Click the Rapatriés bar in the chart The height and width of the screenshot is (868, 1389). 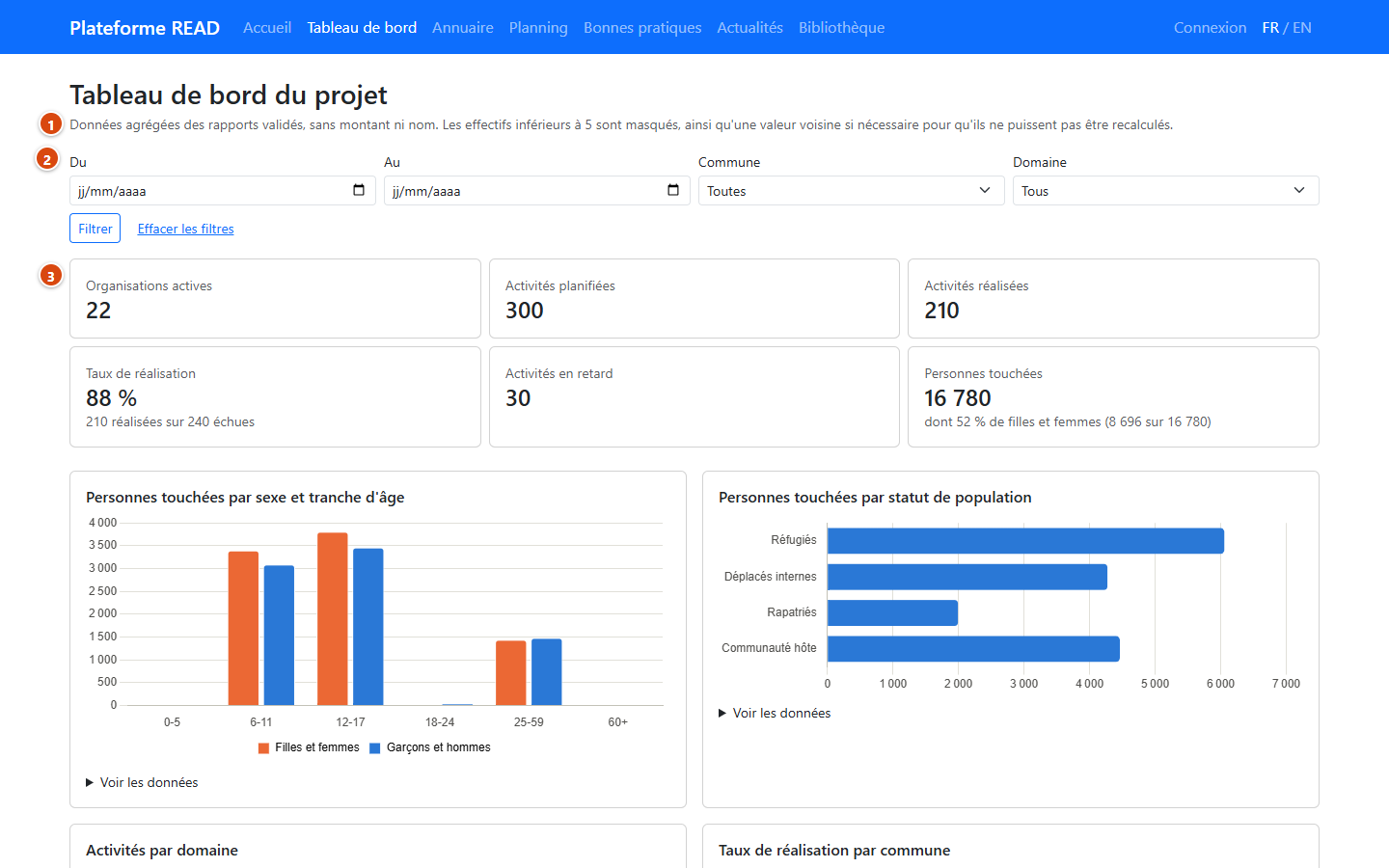[x=892, y=612]
